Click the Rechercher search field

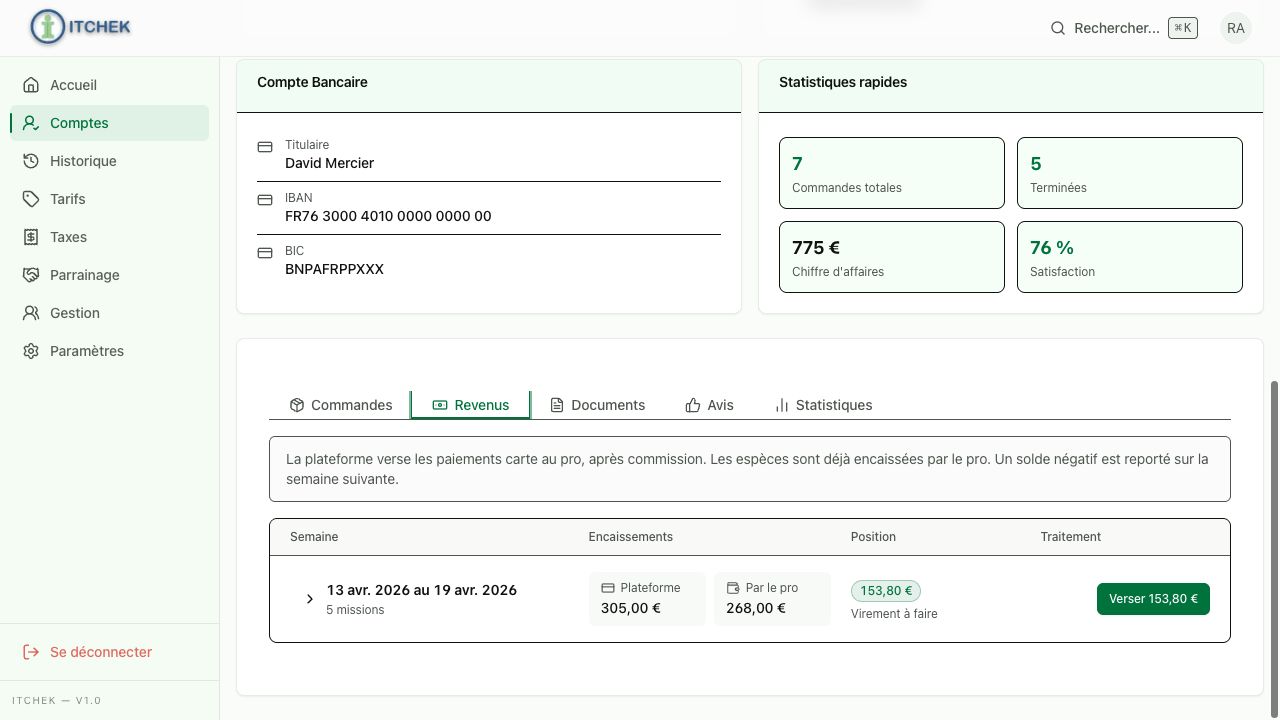point(1123,28)
